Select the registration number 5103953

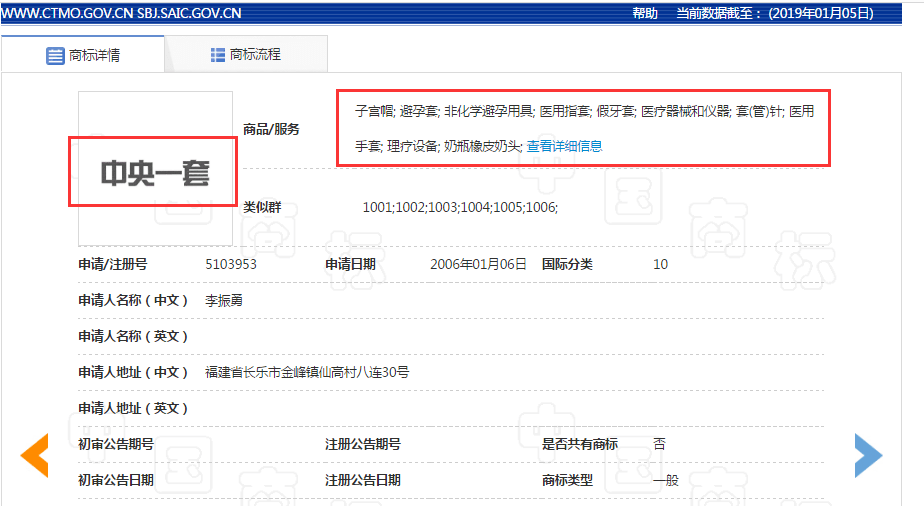231,264
